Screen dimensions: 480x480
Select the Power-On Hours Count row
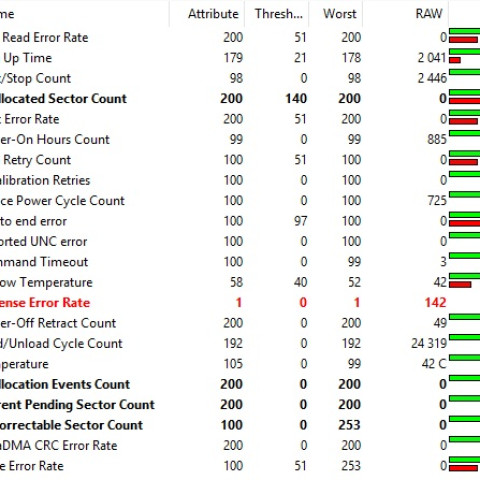[240, 139]
